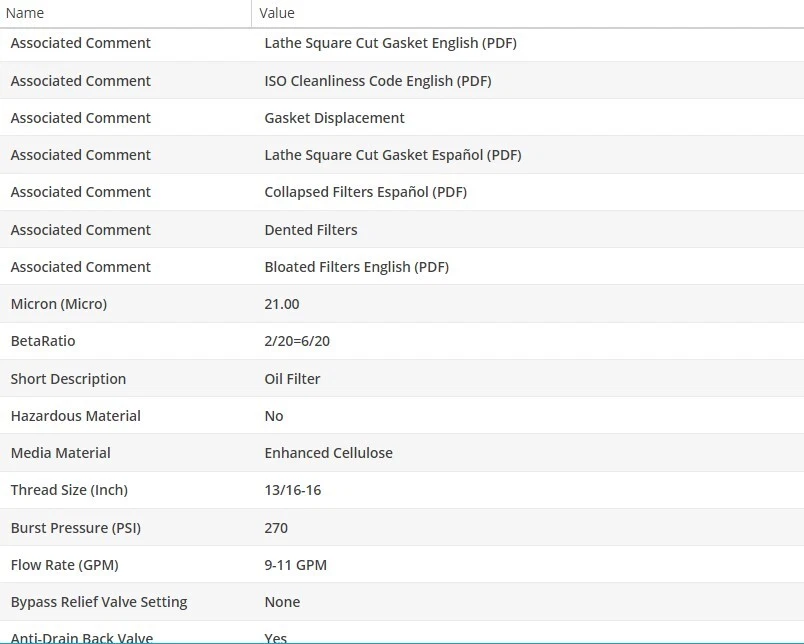Click the Anti-Drain Back Valve row label
Viewport: 804px width, 644px height.
pos(81,637)
